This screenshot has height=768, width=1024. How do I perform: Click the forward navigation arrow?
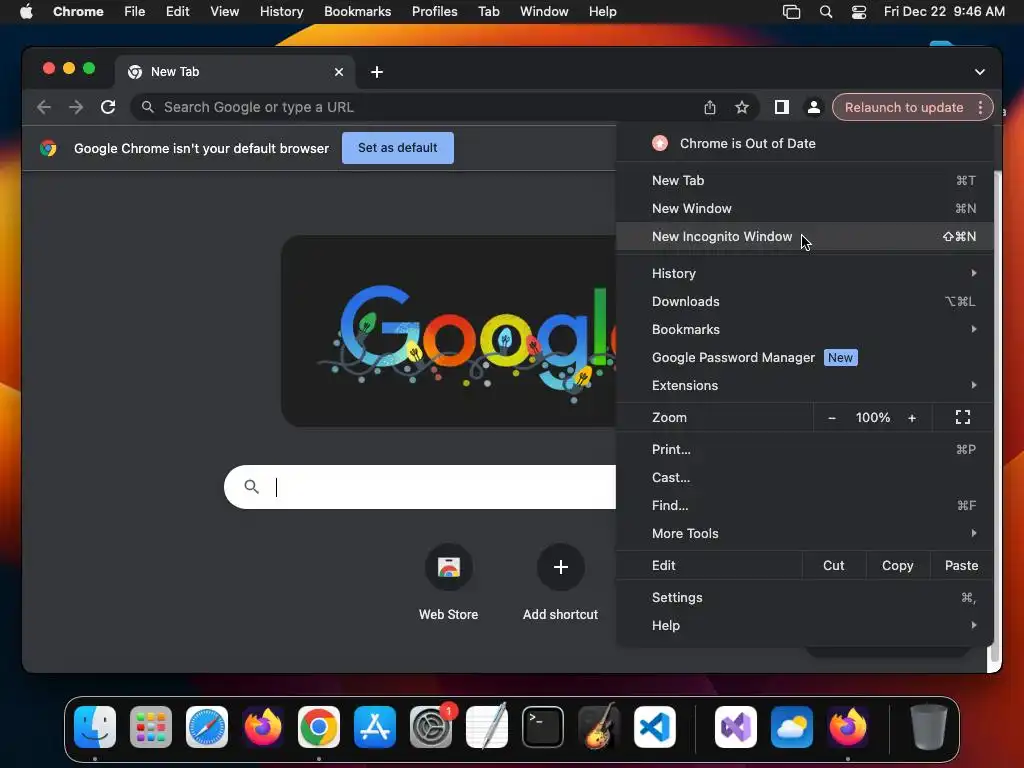(76, 107)
